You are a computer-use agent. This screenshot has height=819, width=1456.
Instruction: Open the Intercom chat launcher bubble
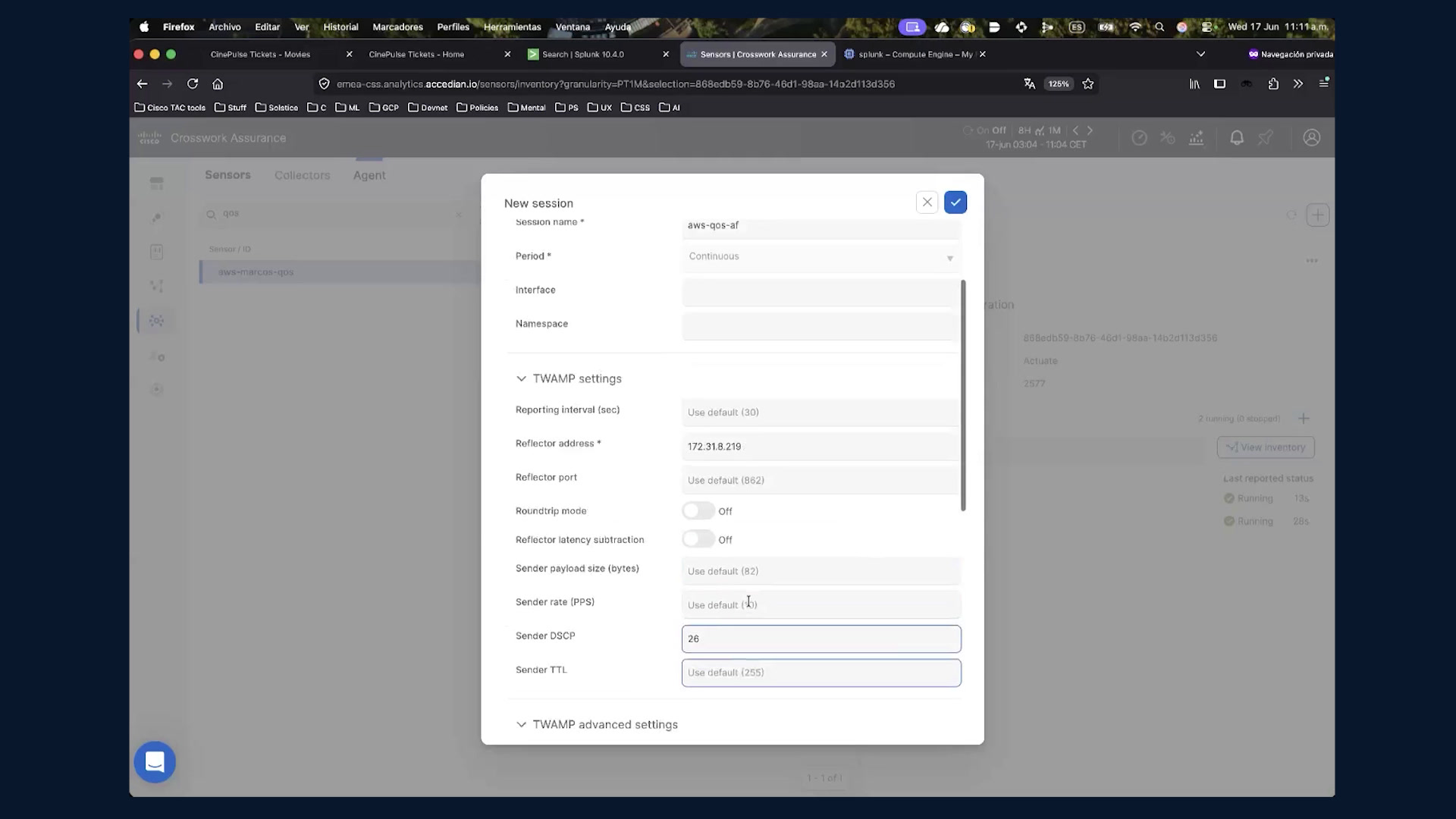pyautogui.click(x=155, y=762)
